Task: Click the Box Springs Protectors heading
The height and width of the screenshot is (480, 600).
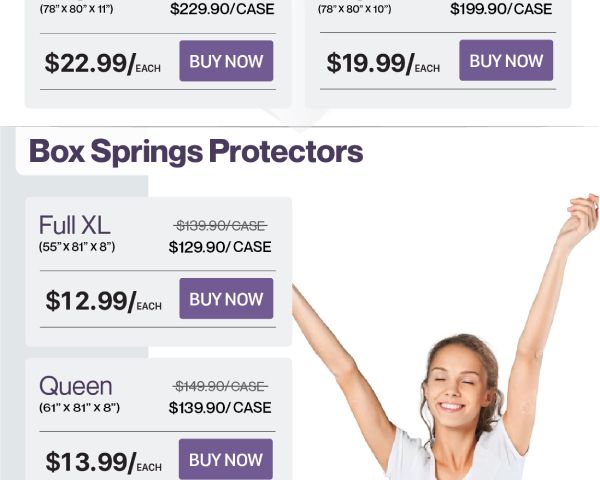Action: click(x=196, y=151)
